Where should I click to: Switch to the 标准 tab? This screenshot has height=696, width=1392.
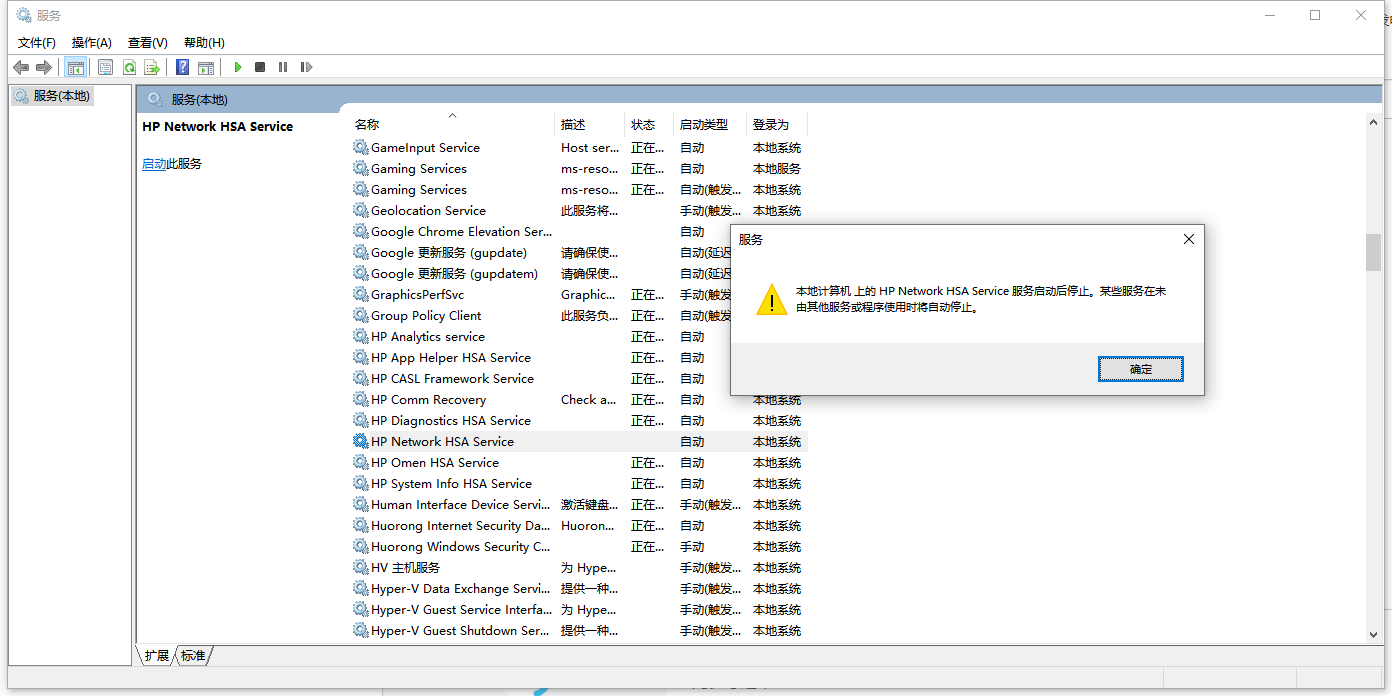pyautogui.click(x=192, y=656)
